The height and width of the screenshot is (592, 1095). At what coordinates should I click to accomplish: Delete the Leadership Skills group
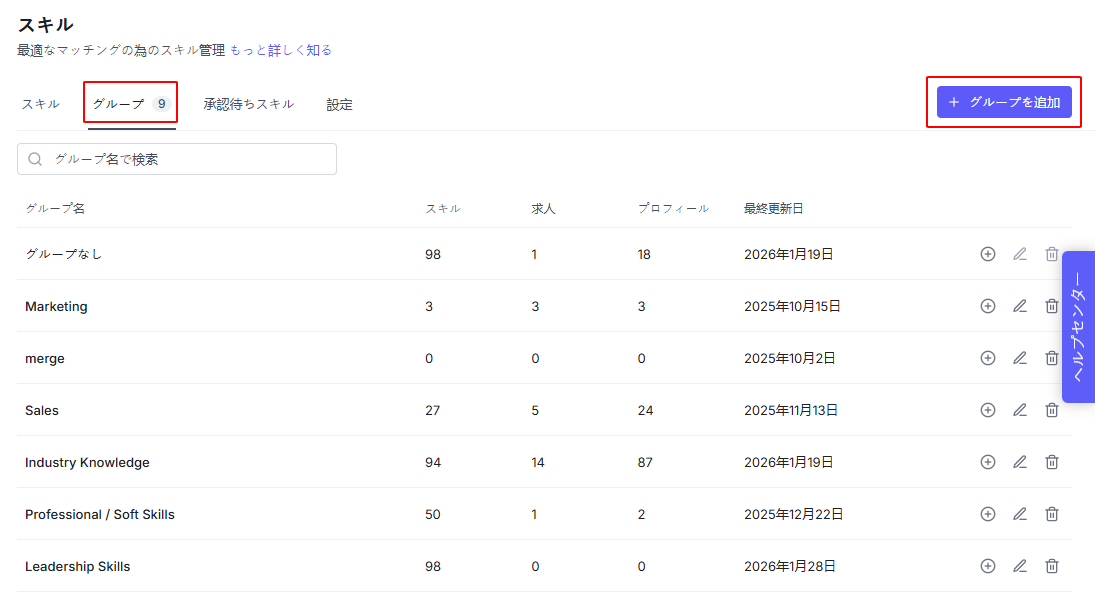point(1052,566)
